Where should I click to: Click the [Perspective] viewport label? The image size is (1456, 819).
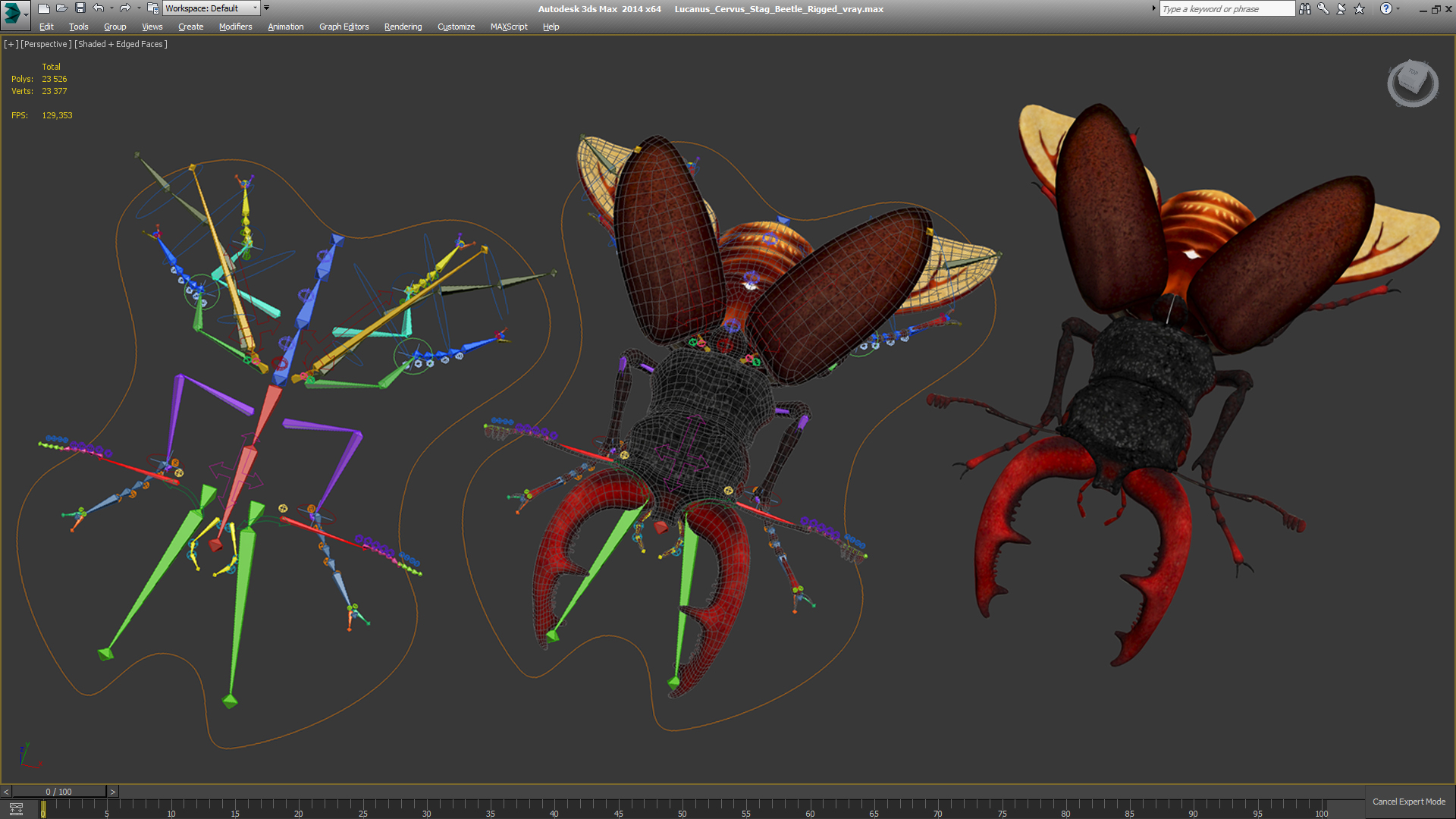(x=46, y=44)
